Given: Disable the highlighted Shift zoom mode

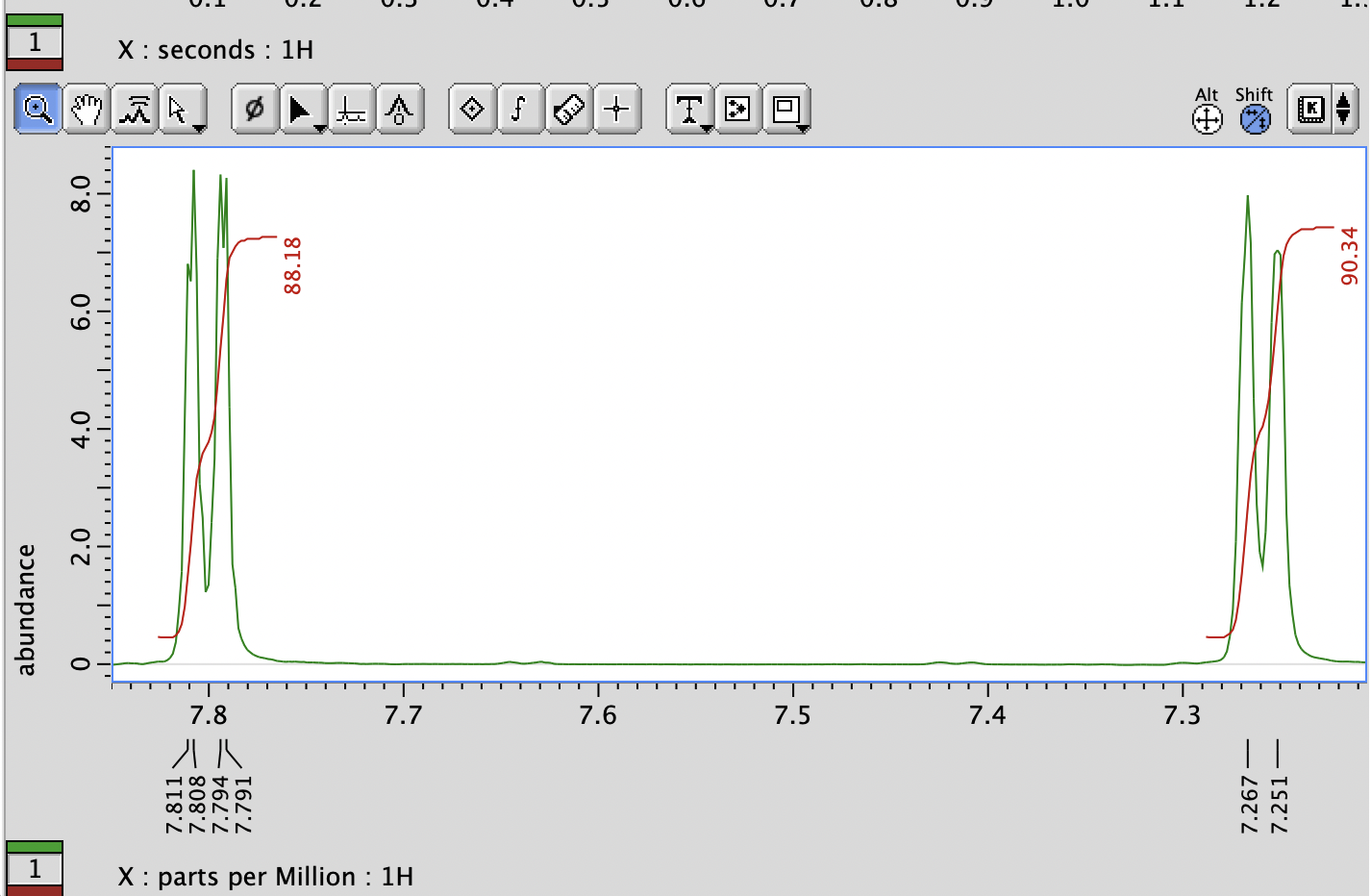Looking at the screenshot, I should [1253, 117].
